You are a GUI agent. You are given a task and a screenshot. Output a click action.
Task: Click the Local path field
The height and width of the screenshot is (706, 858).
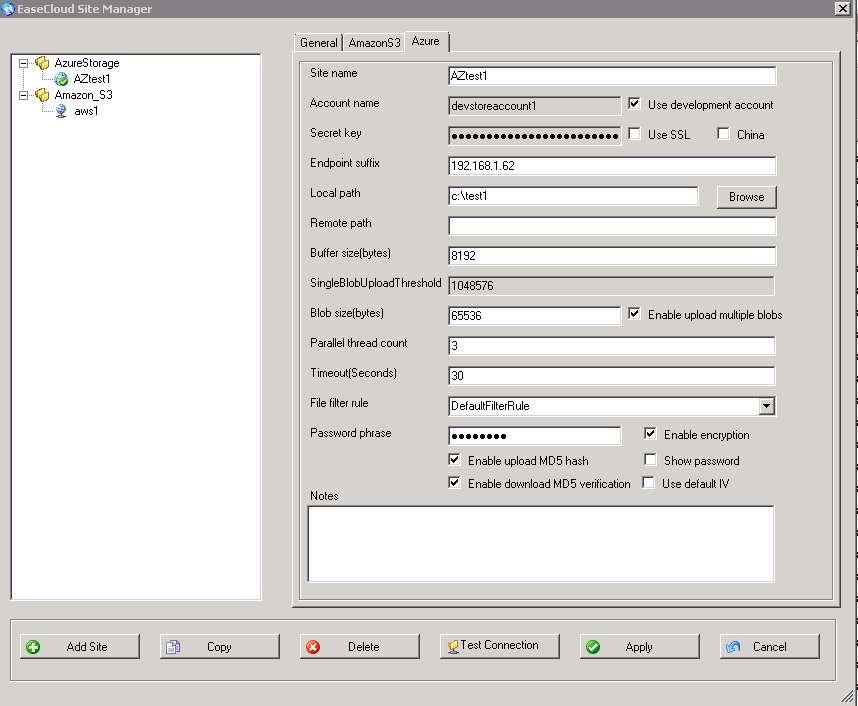click(573, 196)
